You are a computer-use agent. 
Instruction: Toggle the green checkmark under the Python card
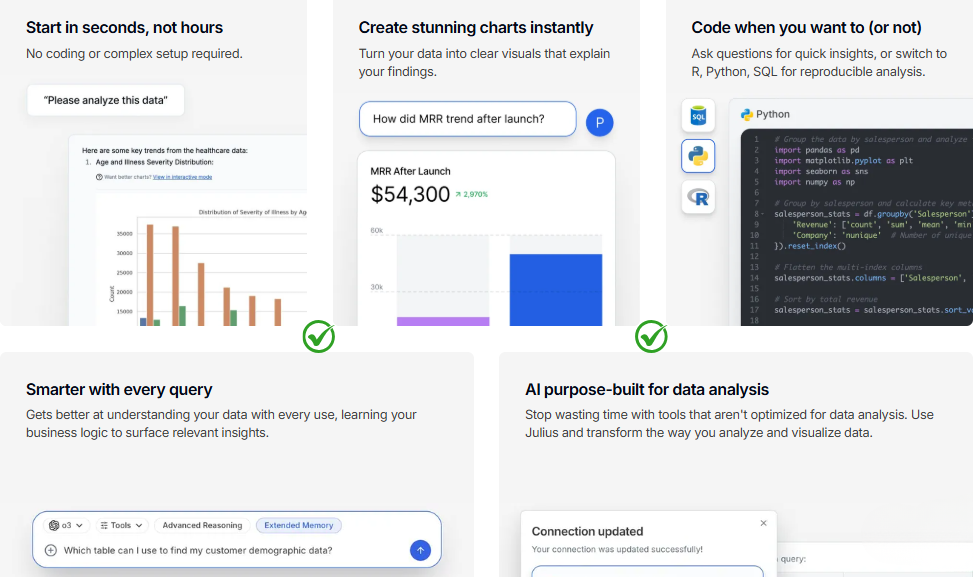650,337
